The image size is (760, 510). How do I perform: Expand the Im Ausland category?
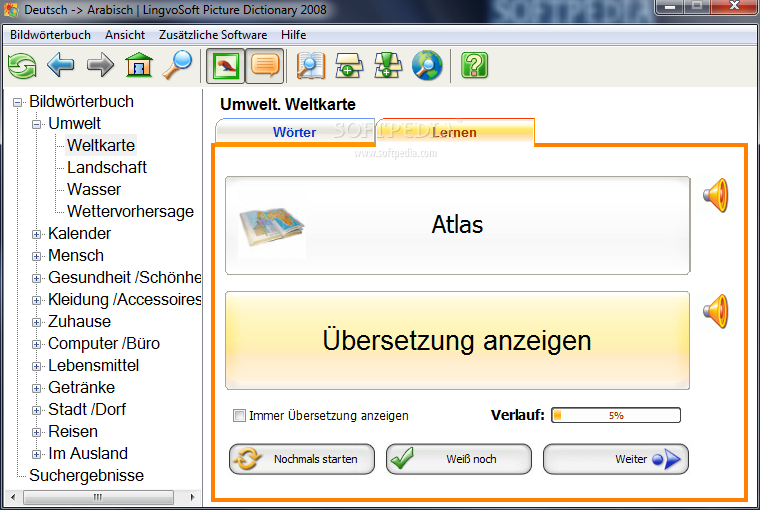point(36,454)
